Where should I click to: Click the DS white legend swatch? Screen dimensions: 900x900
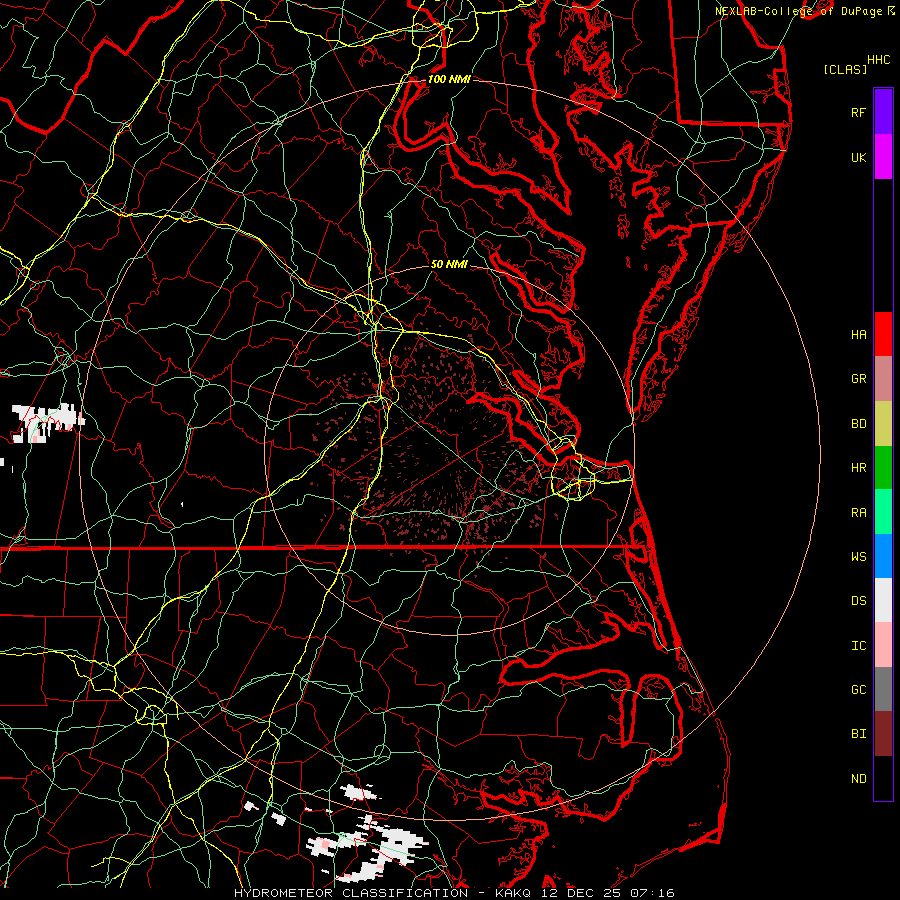coord(883,600)
